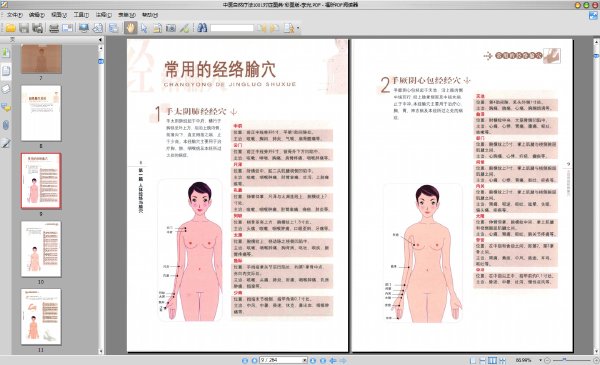Select the highlighted page 9 thumbnail
The width and height of the screenshot is (600, 365).
click(41, 181)
